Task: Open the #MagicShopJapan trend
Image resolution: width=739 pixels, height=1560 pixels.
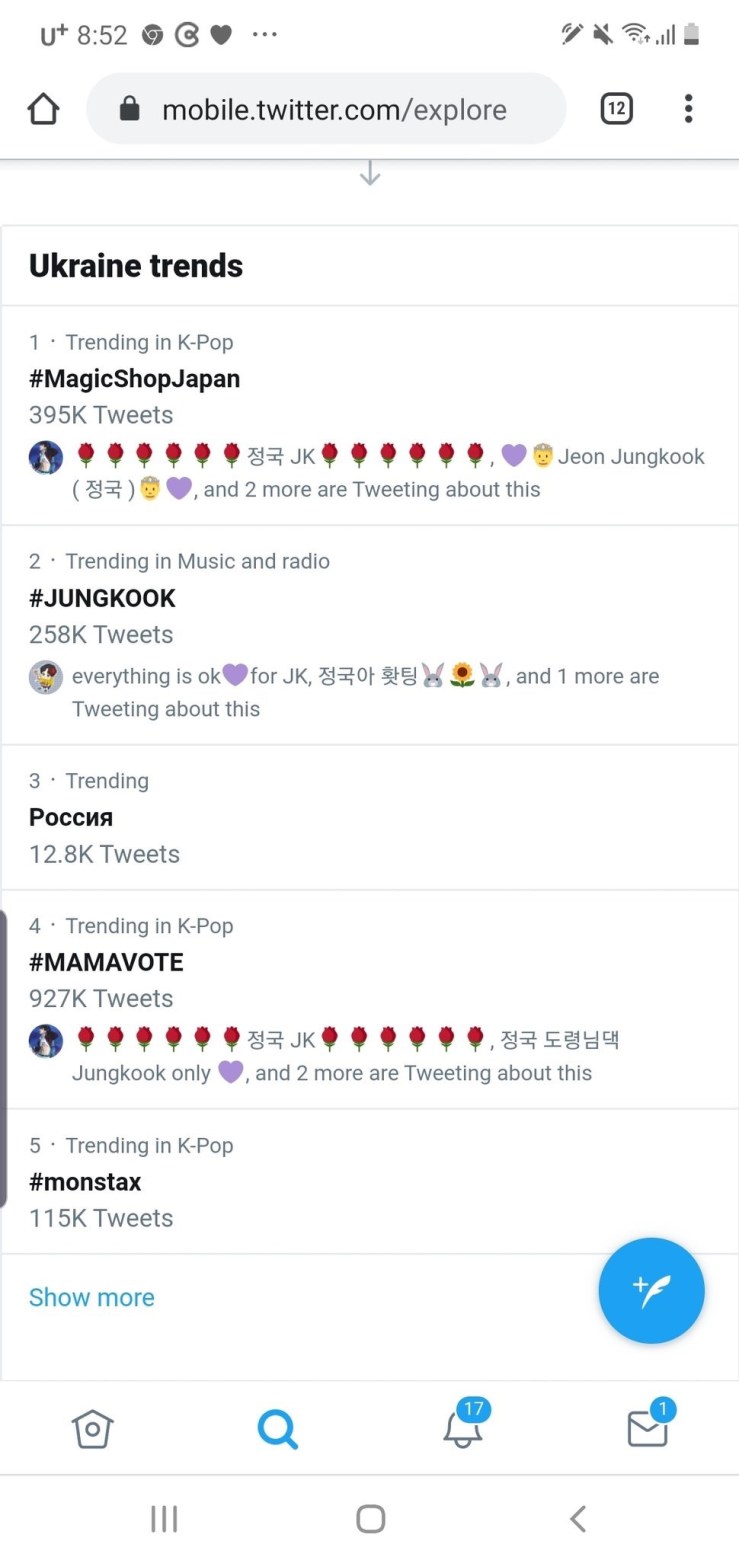Action: tap(135, 379)
